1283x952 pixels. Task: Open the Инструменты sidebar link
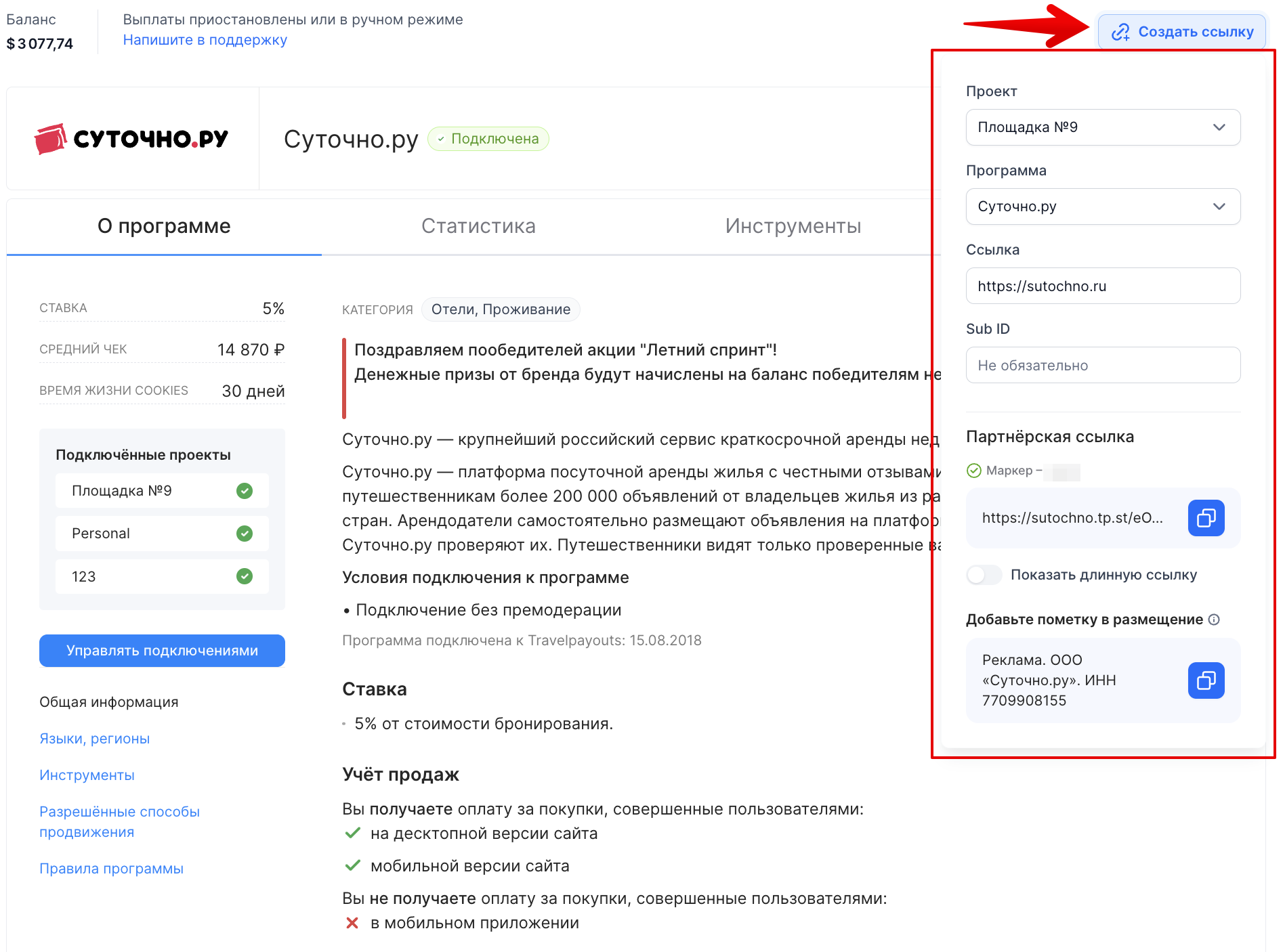click(x=87, y=775)
